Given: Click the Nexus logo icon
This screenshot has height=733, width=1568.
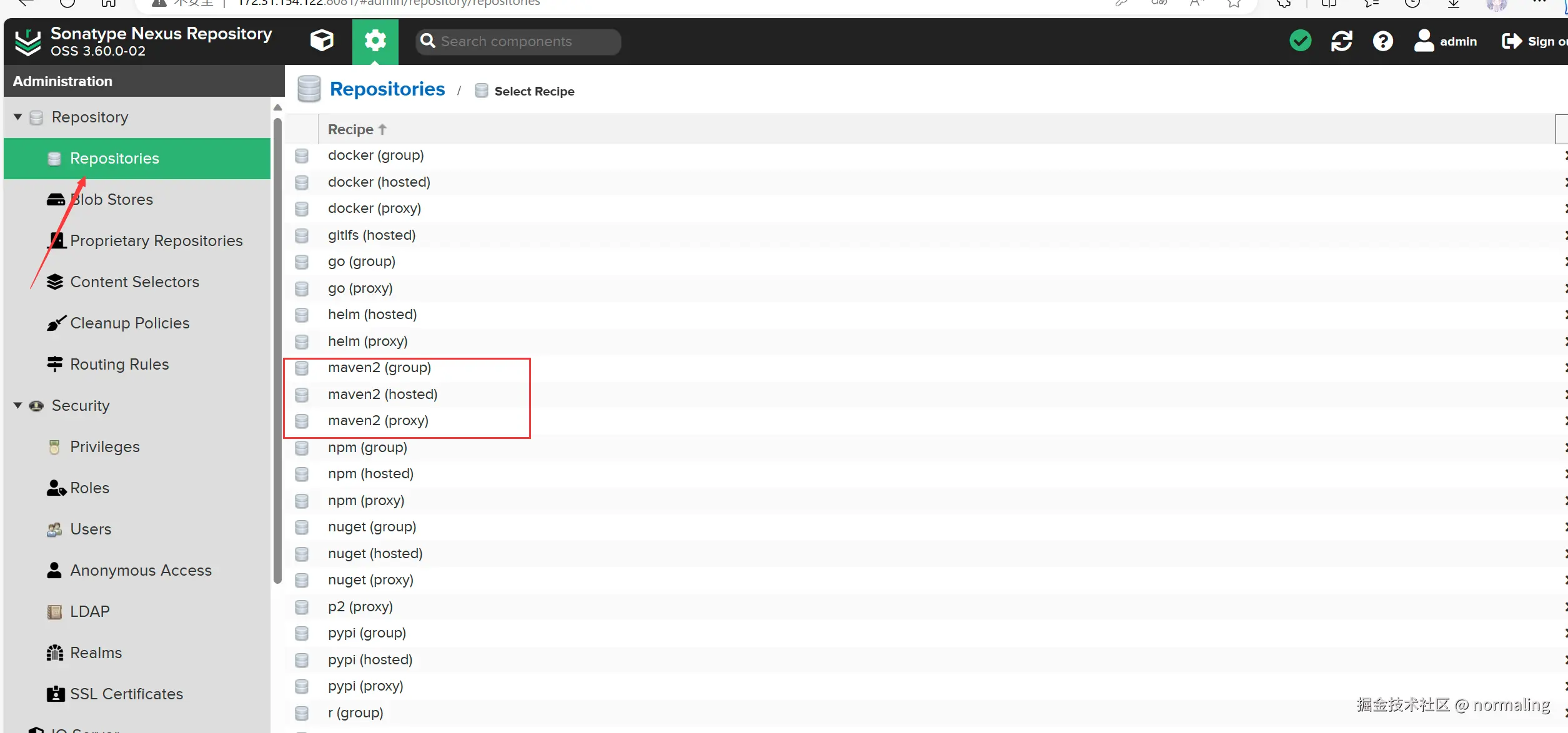Looking at the screenshot, I should tap(28, 41).
